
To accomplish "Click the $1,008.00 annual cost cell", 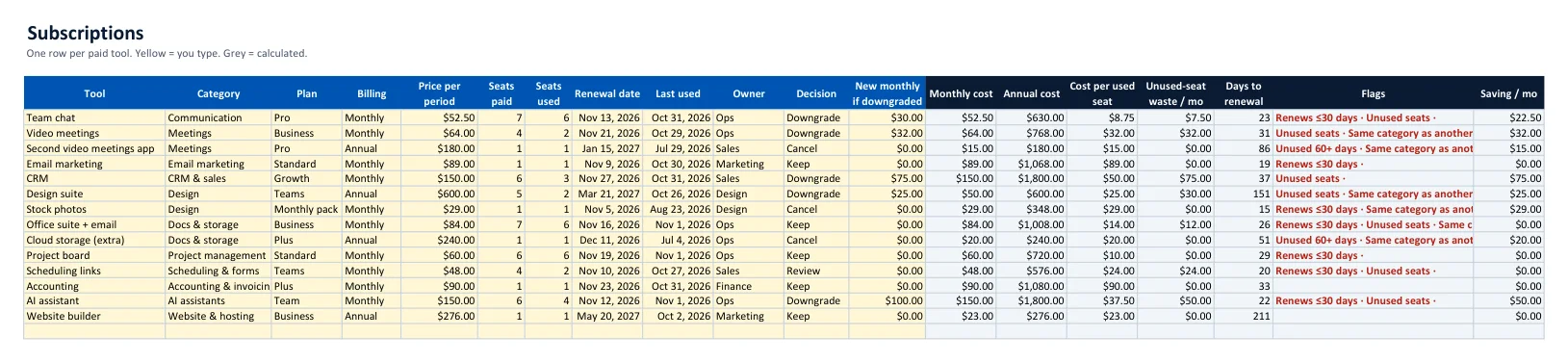I will [x=1031, y=224].
